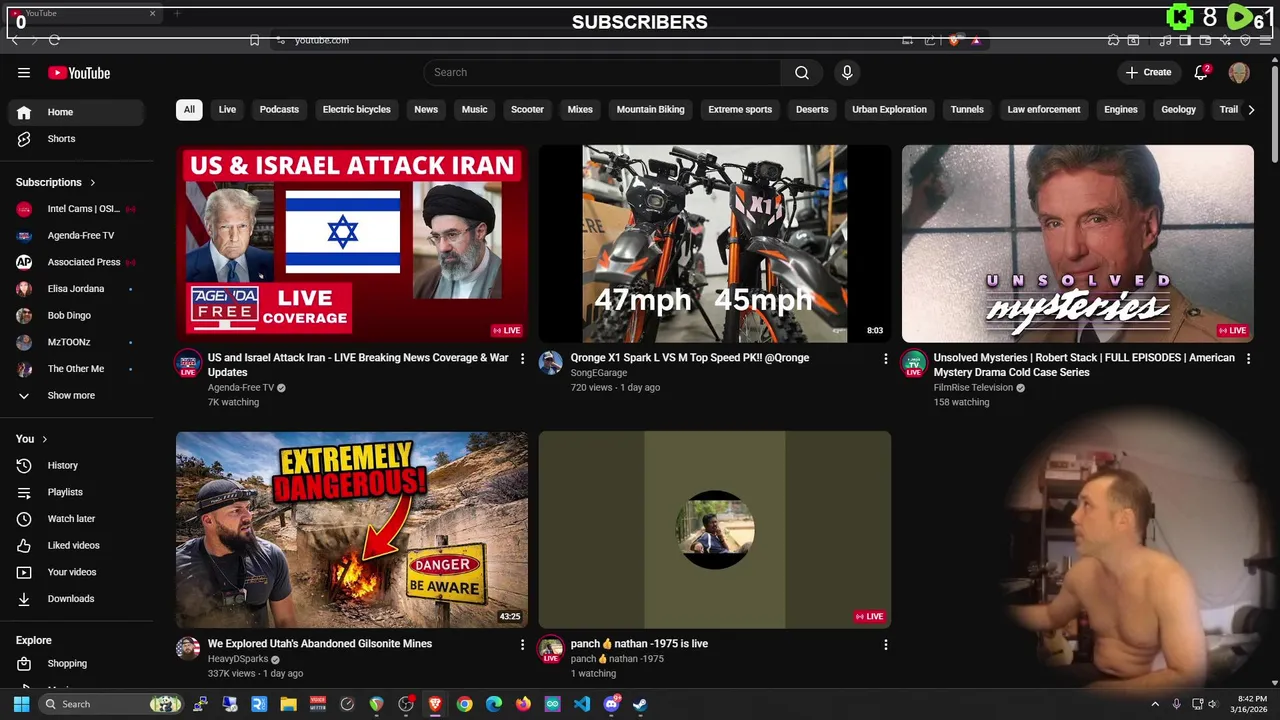
Task: Open Firefox from the taskbar
Action: point(523,704)
